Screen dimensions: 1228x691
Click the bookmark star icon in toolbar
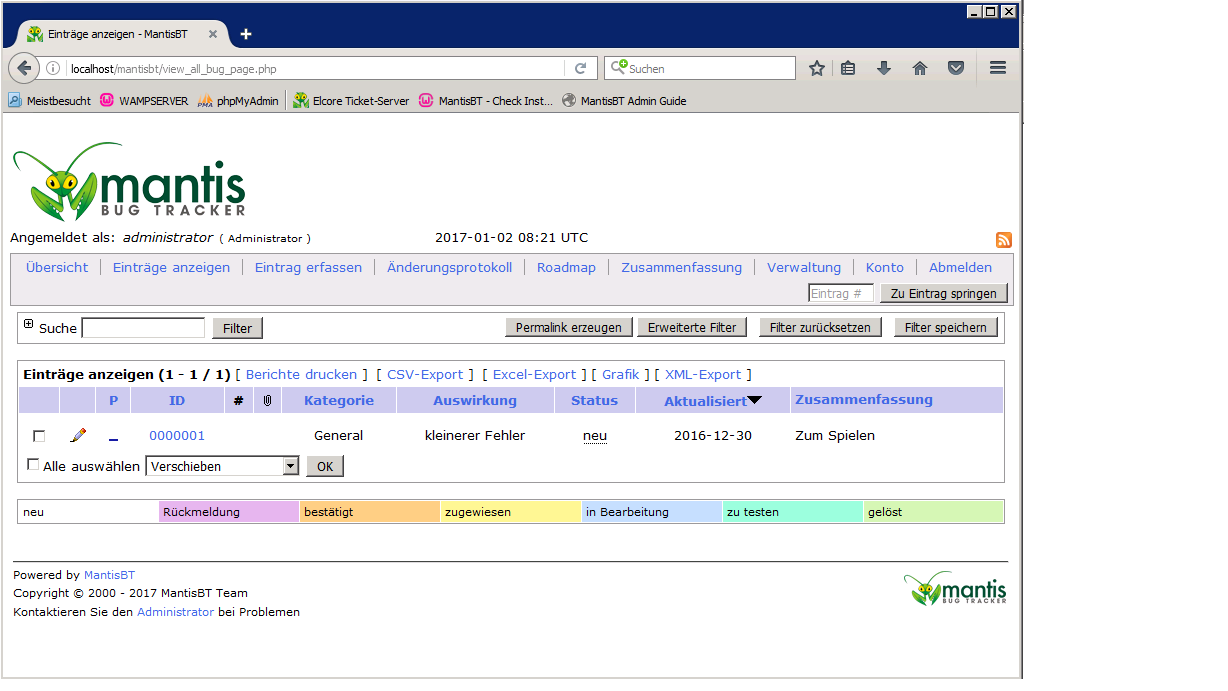[817, 69]
